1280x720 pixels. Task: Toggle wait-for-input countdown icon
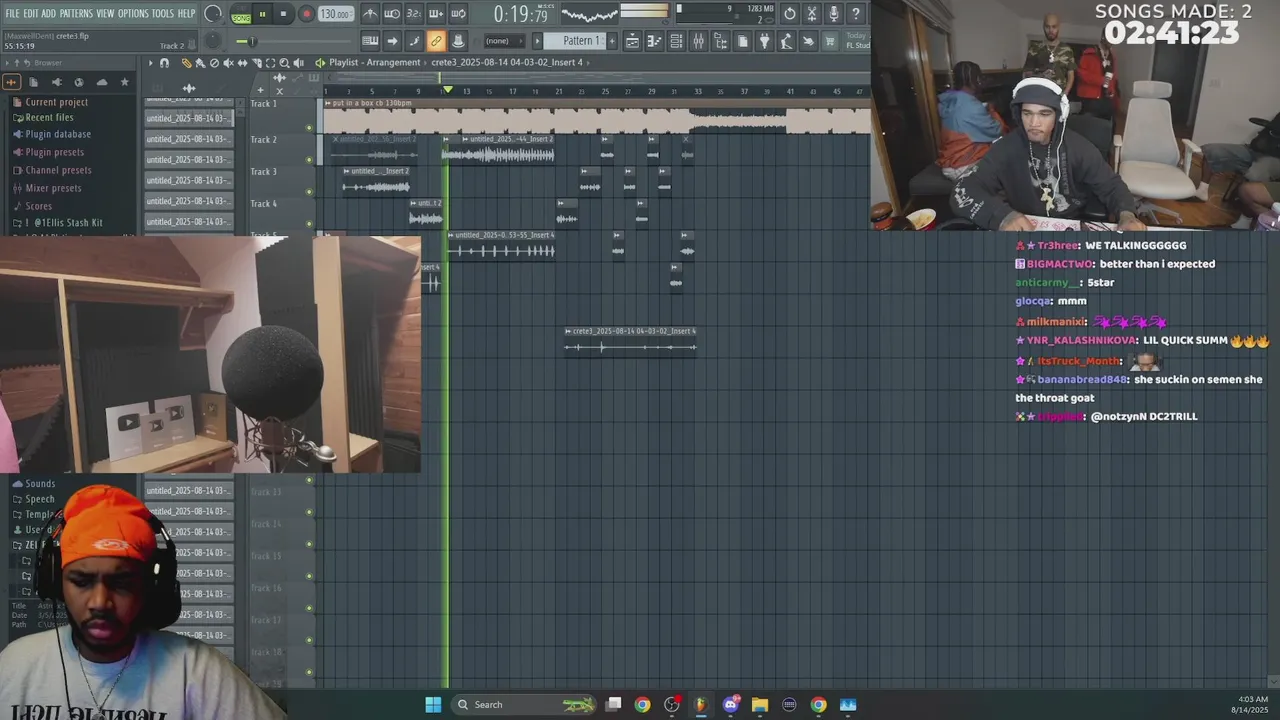[392, 14]
